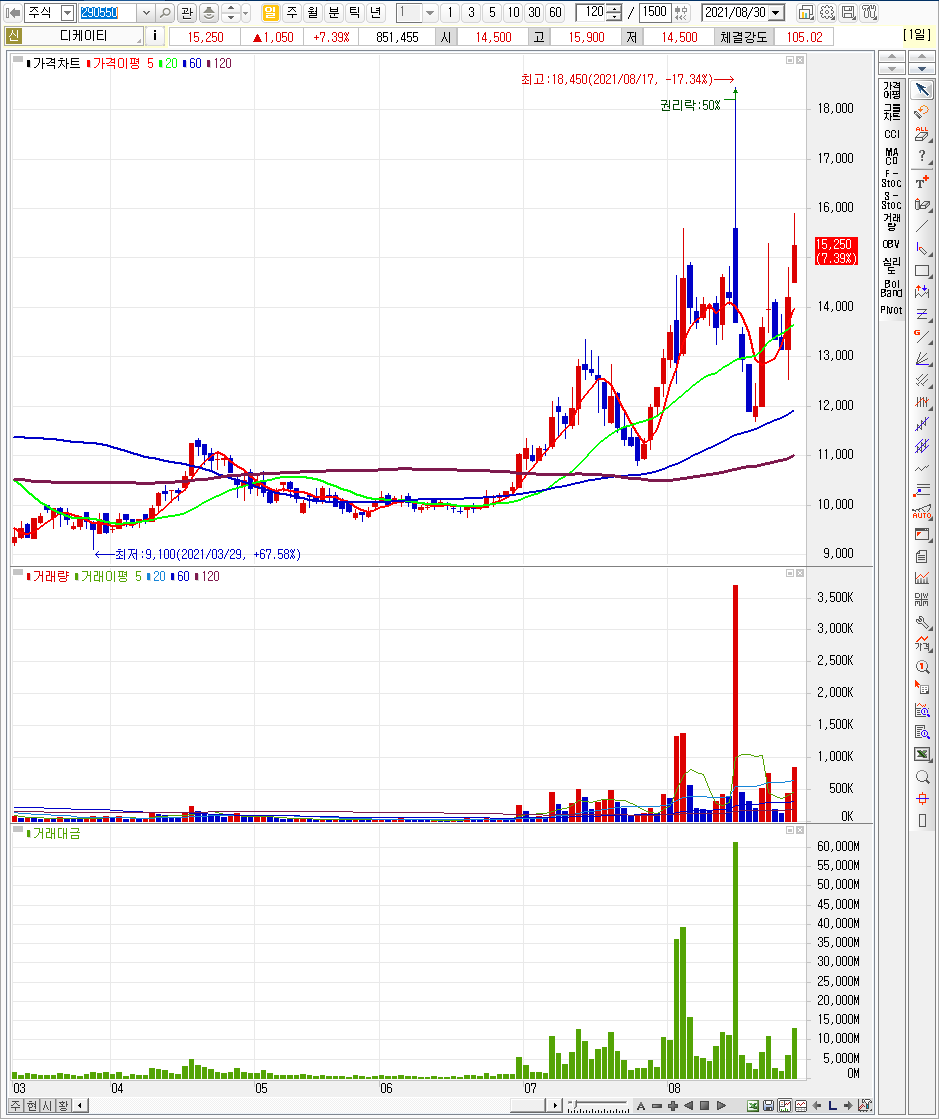Screen dimensions: 939x1119
Task: Select the arrow pointer tool
Action: (923, 90)
